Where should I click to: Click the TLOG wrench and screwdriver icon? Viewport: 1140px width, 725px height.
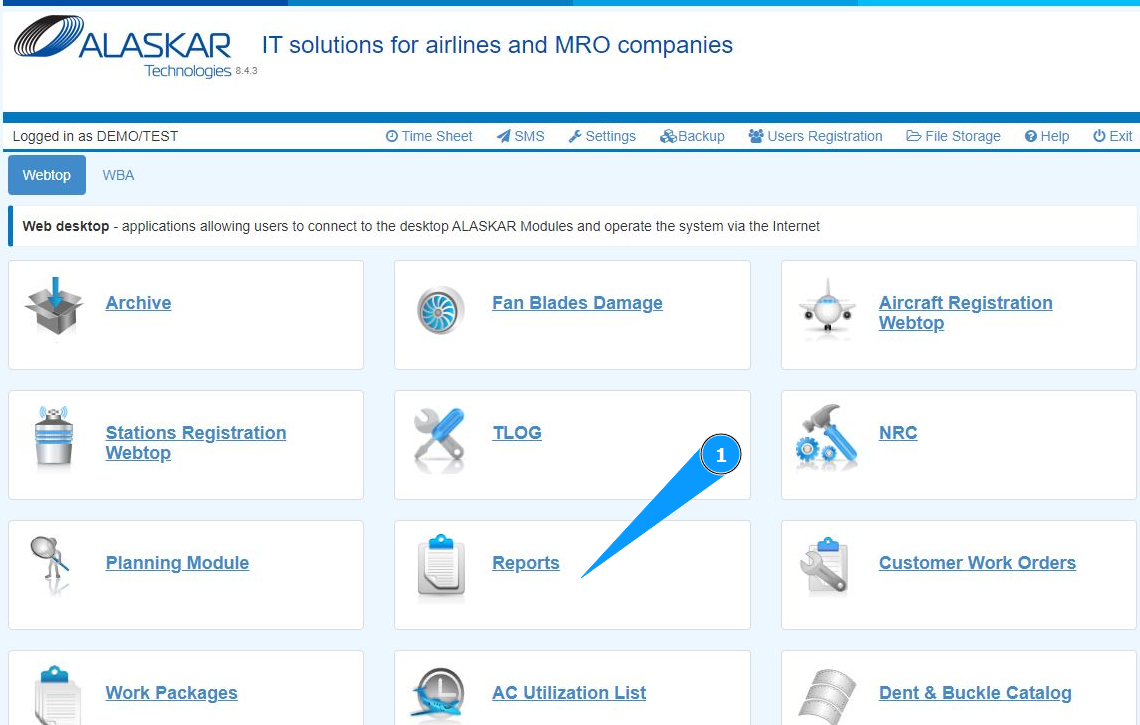point(440,439)
